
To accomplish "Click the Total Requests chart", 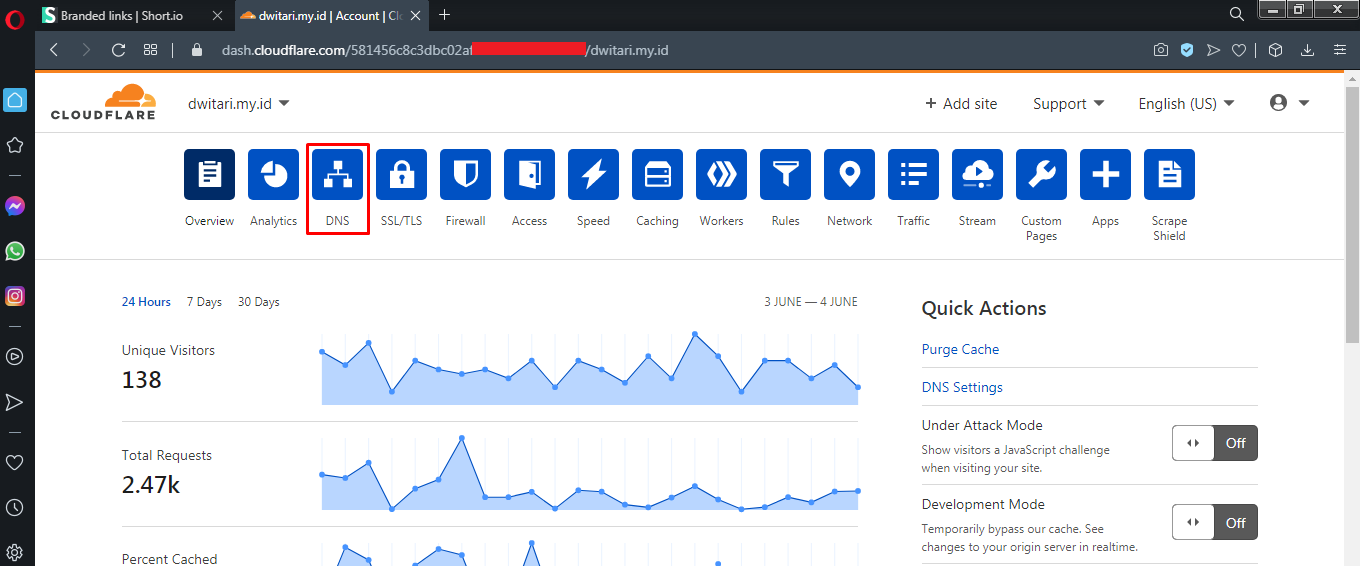I will [590, 474].
